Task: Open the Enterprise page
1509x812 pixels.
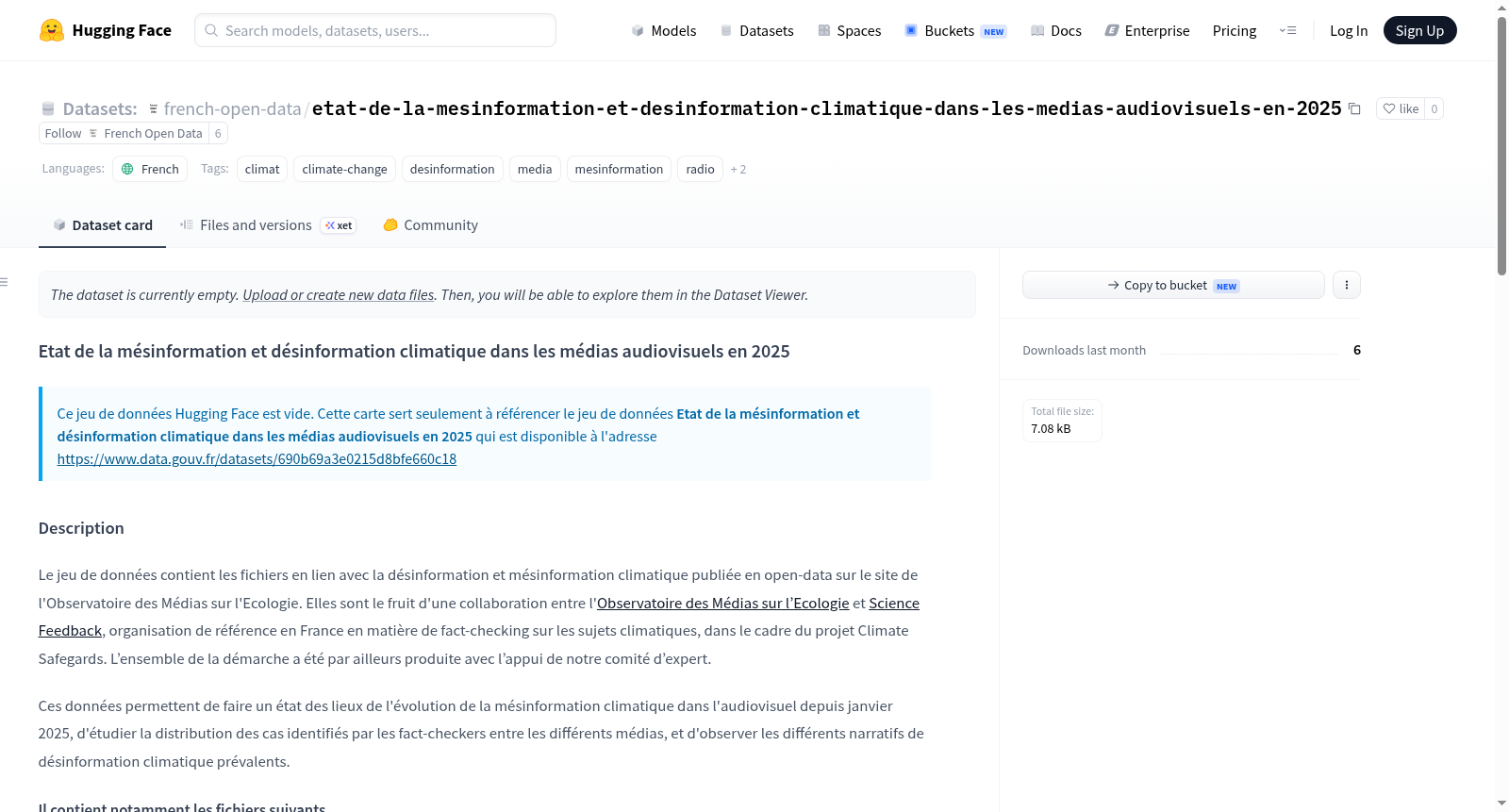Action: (1147, 30)
